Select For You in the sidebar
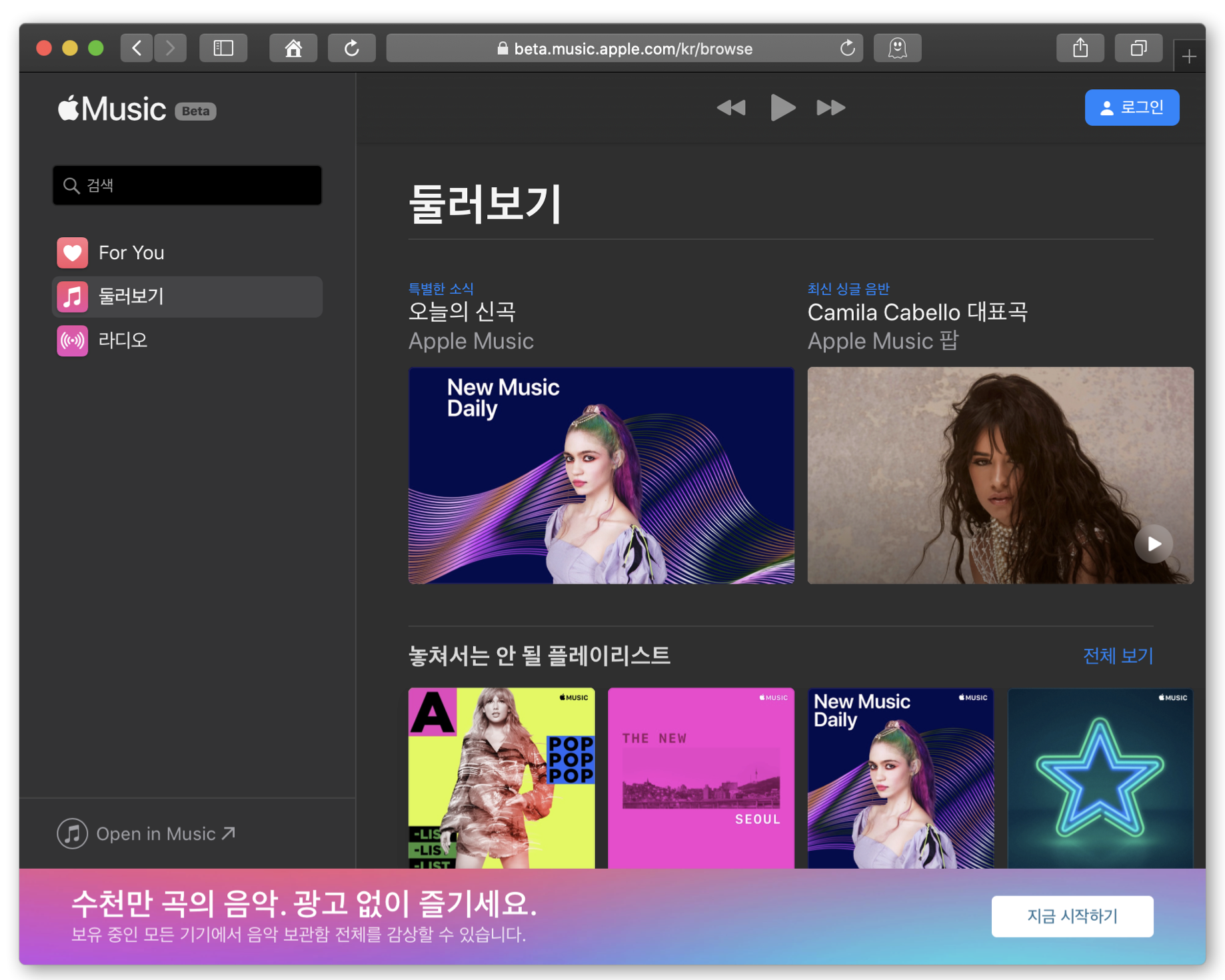 tap(187, 252)
